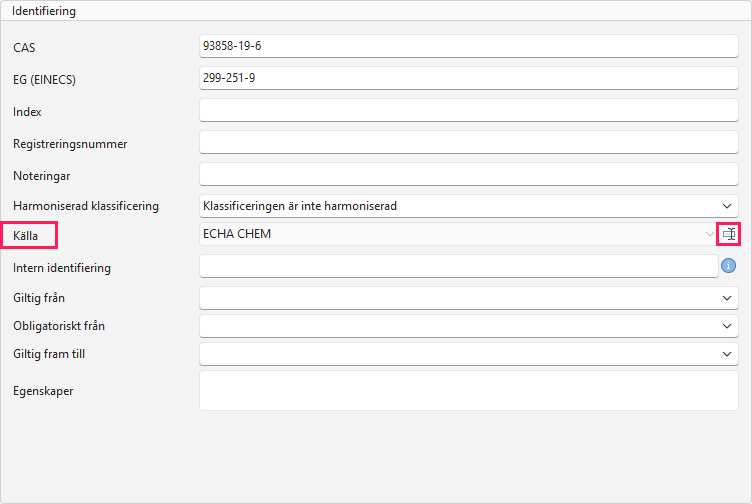This screenshot has height=504, width=752.
Task: Click the Noteringar text field
Action: (469, 175)
